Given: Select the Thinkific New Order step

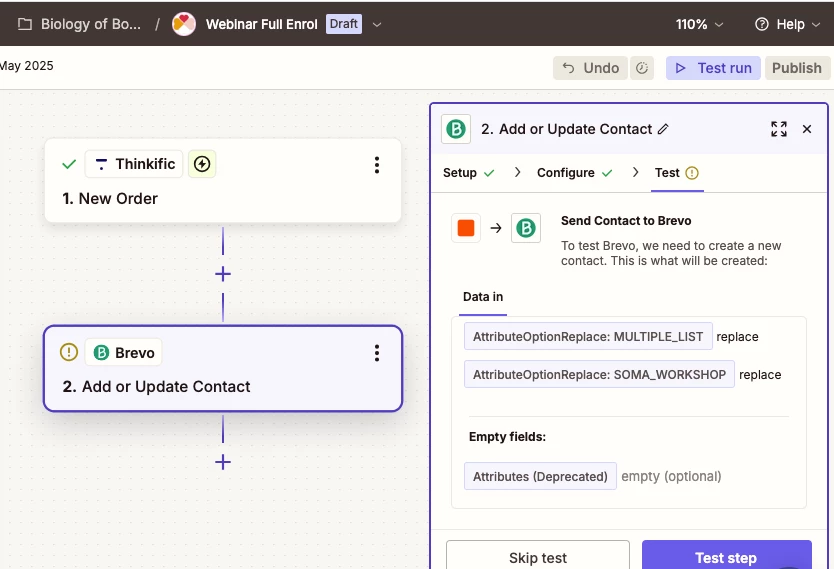Looking at the screenshot, I should [222, 181].
